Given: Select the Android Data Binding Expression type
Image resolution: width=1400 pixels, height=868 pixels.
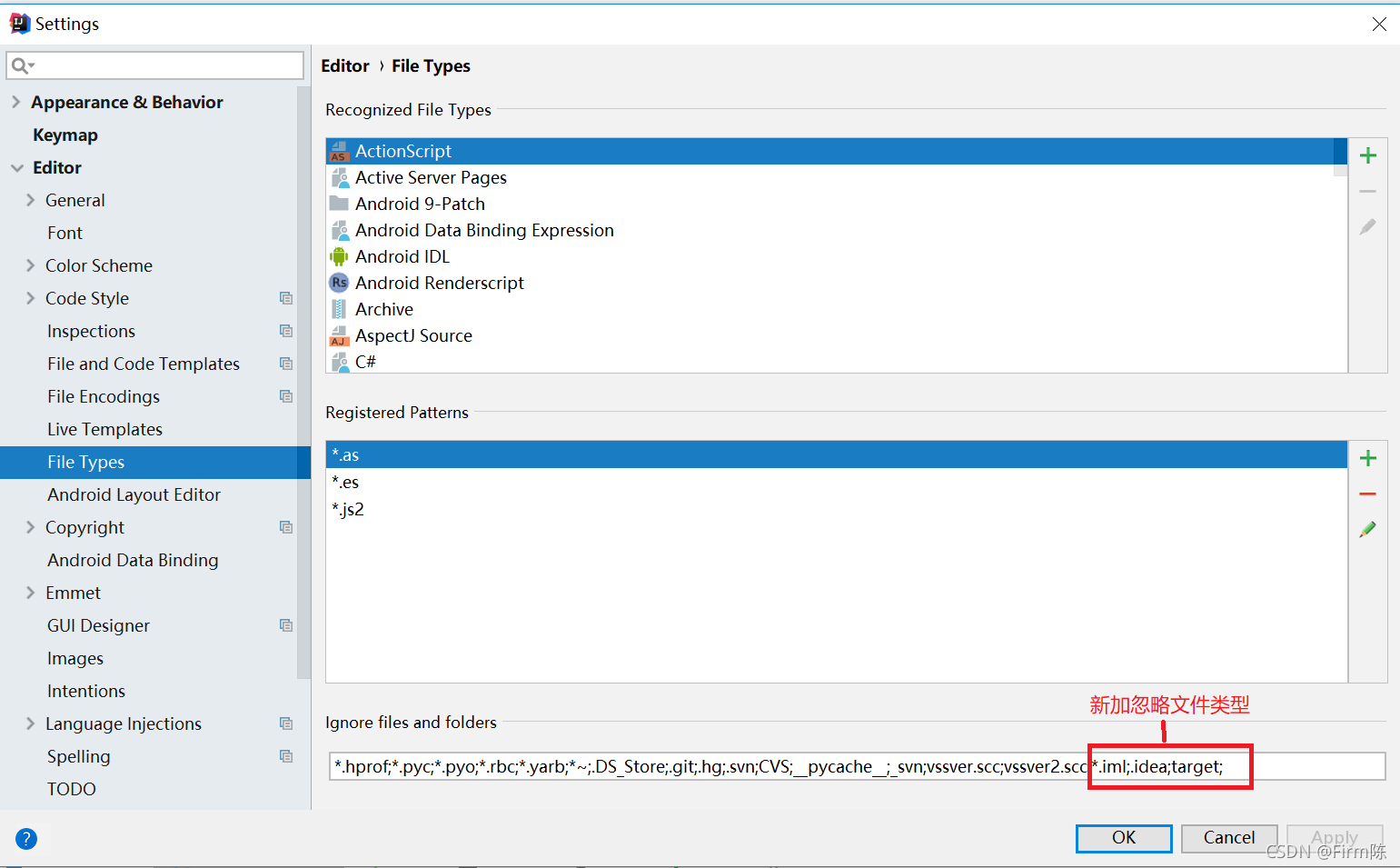Looking at the screenshot, I should (836, 230).
